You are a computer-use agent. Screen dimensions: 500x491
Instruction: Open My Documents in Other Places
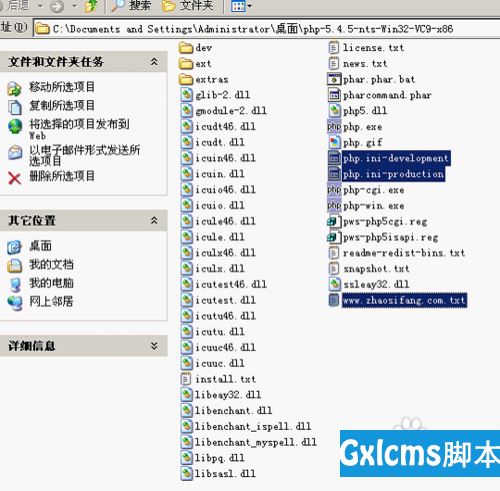coord(51,264)
